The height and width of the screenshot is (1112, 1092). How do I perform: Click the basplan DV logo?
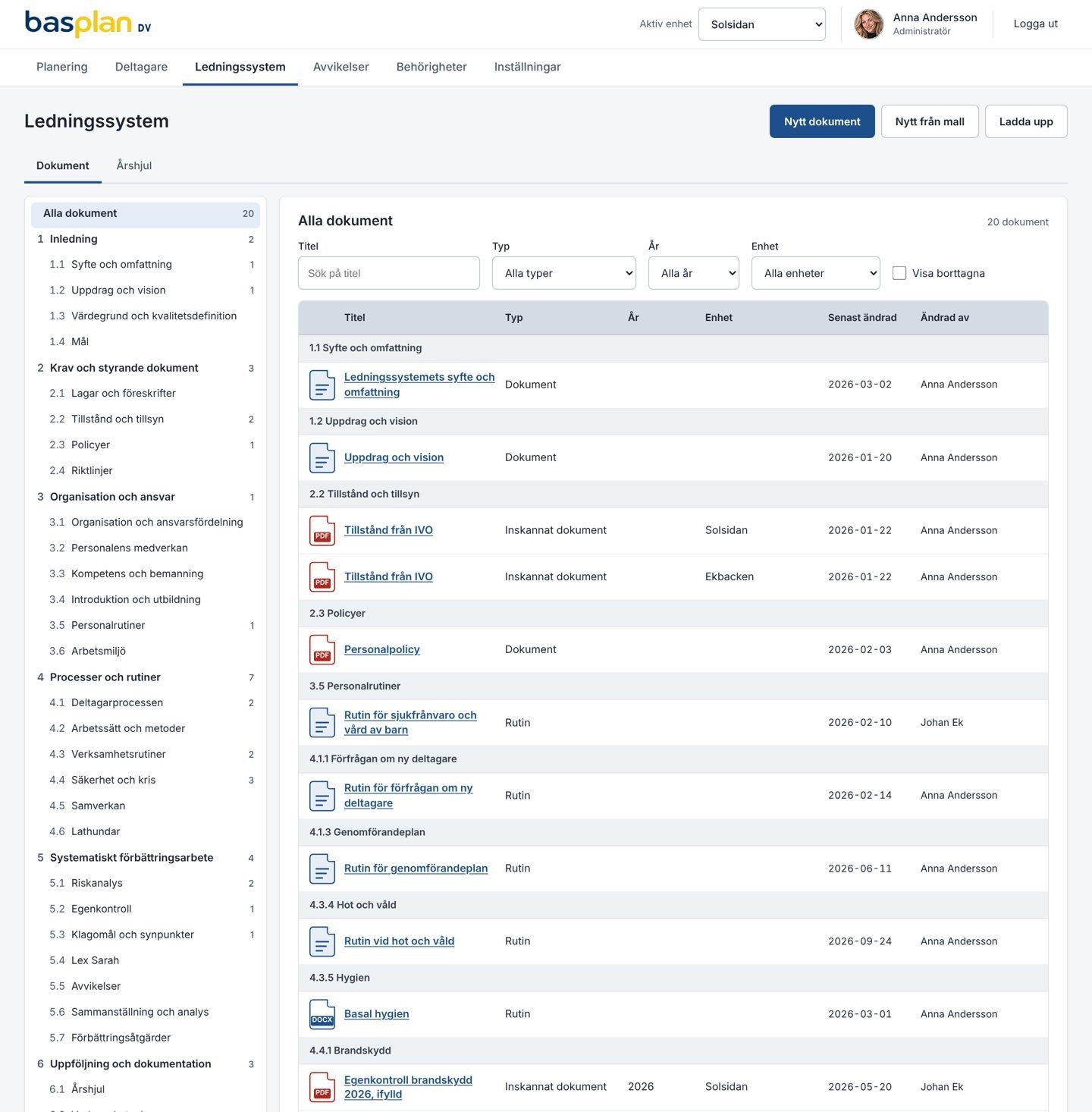[x=88, y=24]
